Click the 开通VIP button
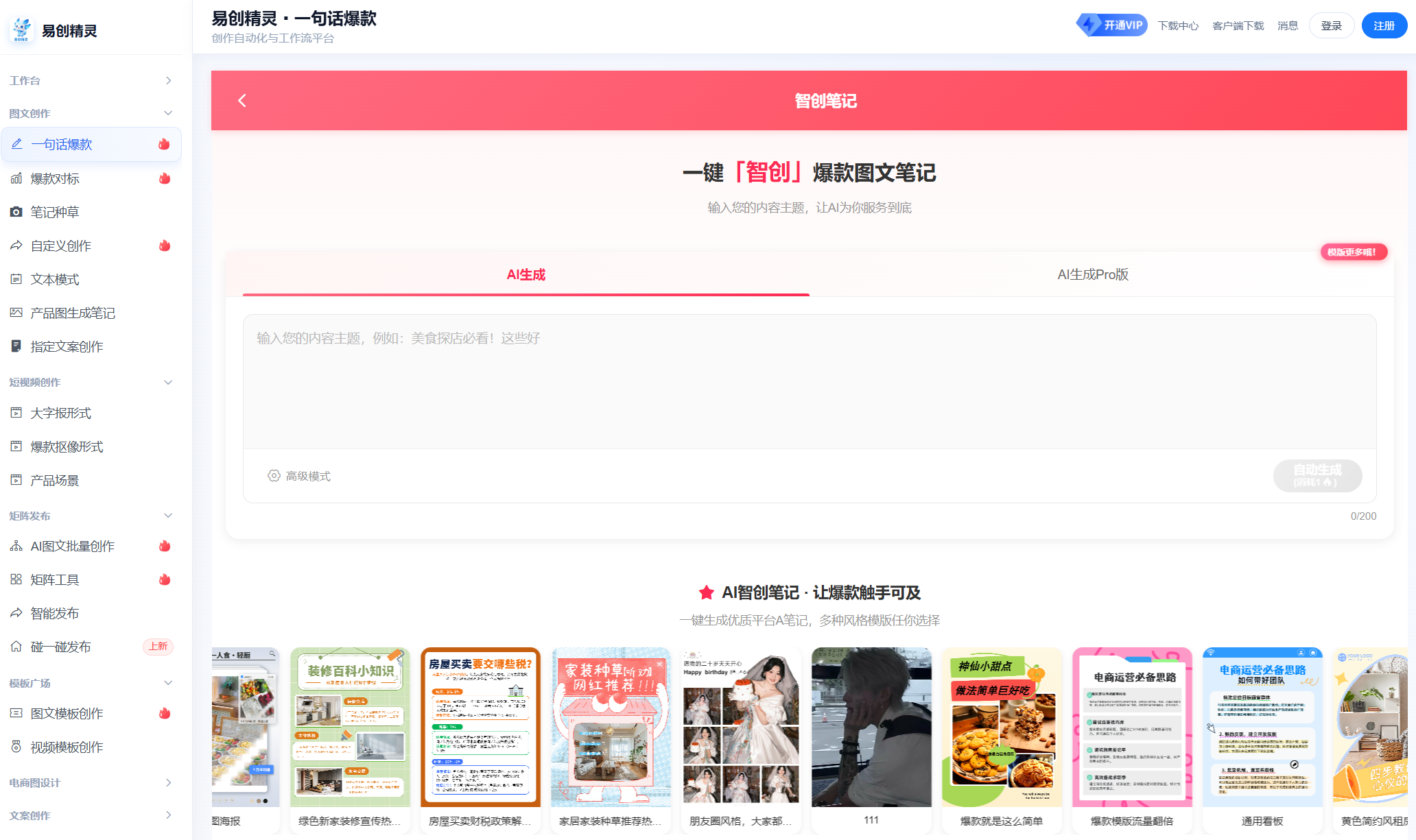The height and width of the screenshot is (840, 1416). click(x=1111, y=25)
